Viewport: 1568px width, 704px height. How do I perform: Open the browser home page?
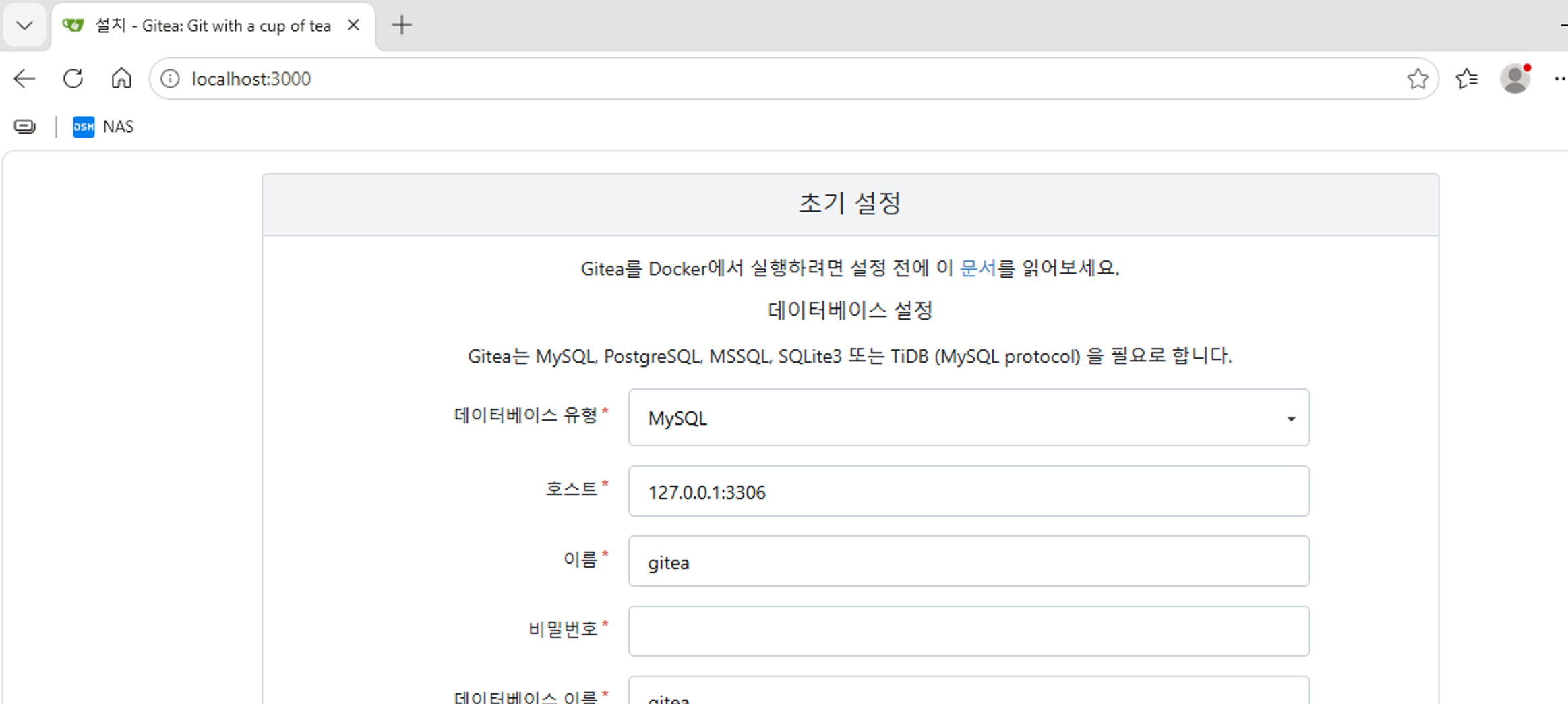[121, 79]
